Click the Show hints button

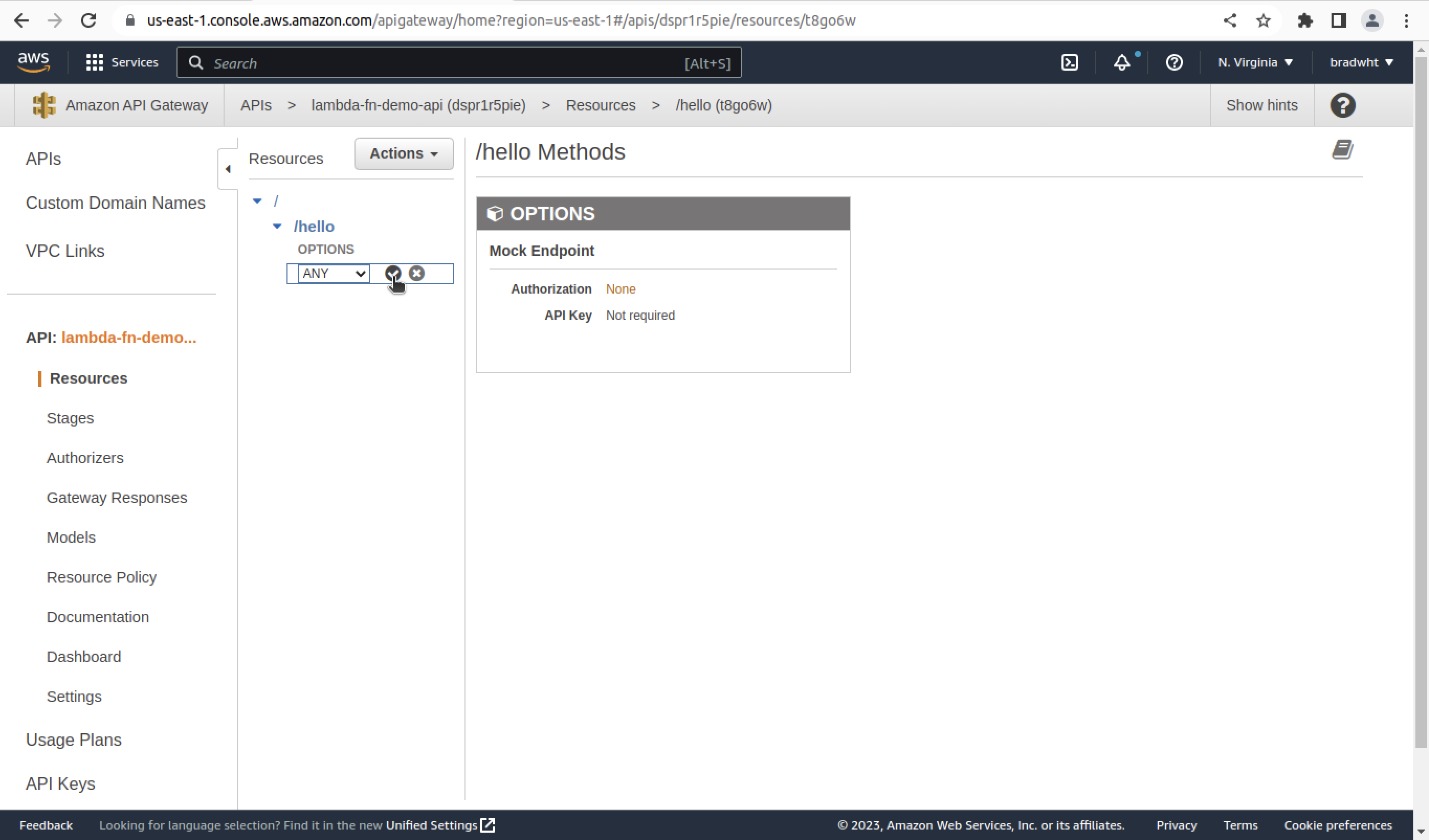coord(1262,105)
